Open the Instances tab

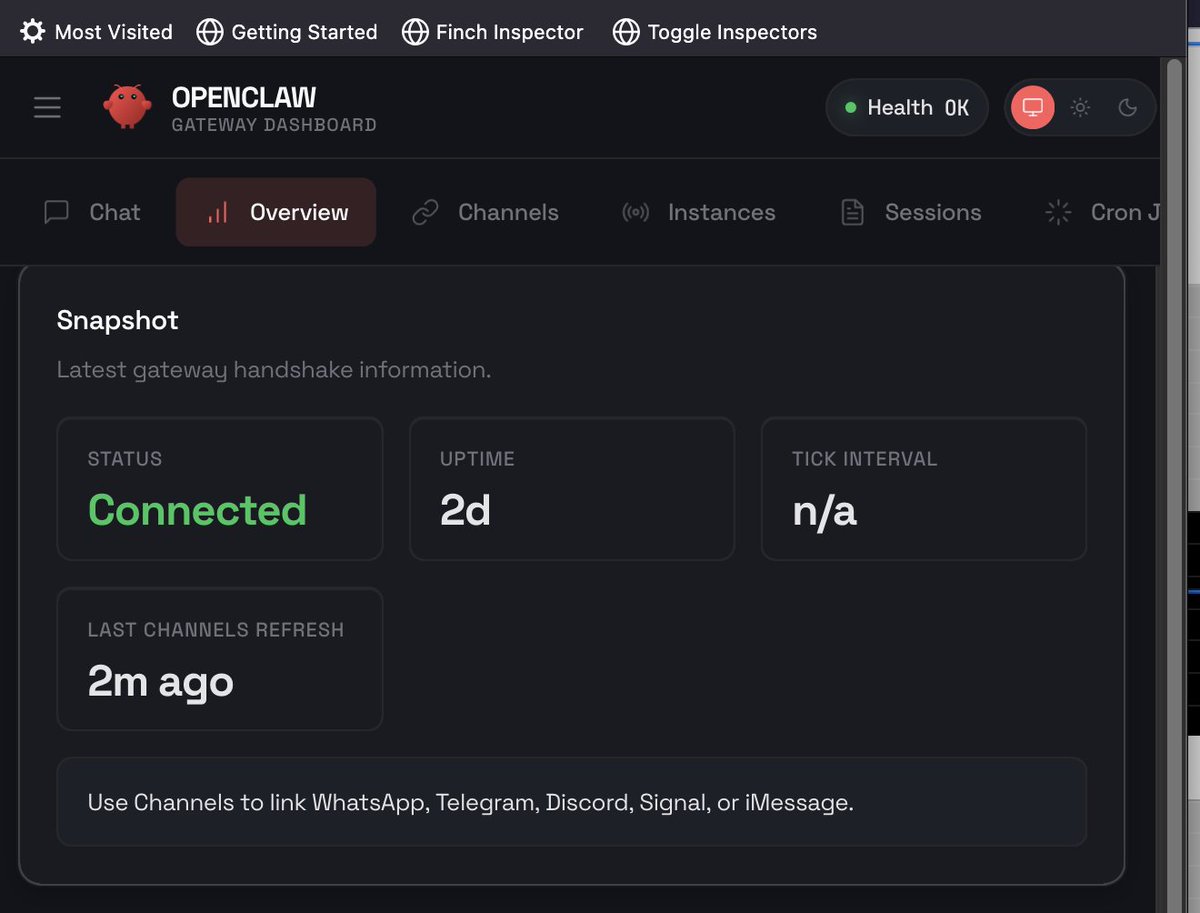click(699, 212)
